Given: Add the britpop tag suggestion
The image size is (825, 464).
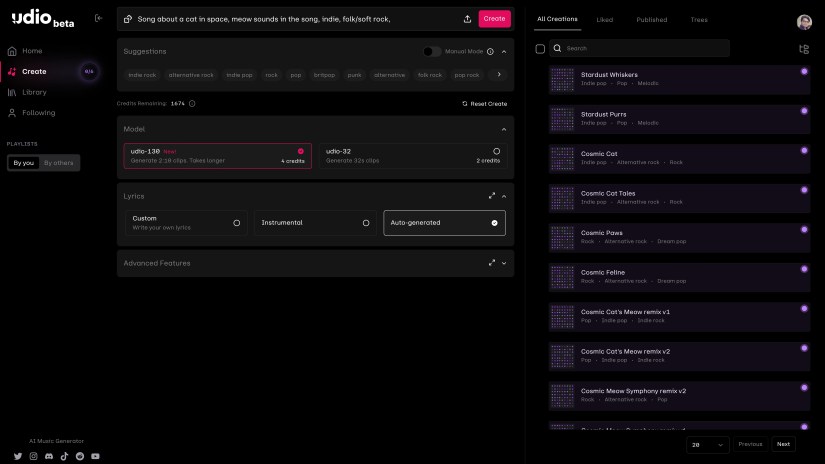Looking at the screenshot, I should click(x=324, y=75).
